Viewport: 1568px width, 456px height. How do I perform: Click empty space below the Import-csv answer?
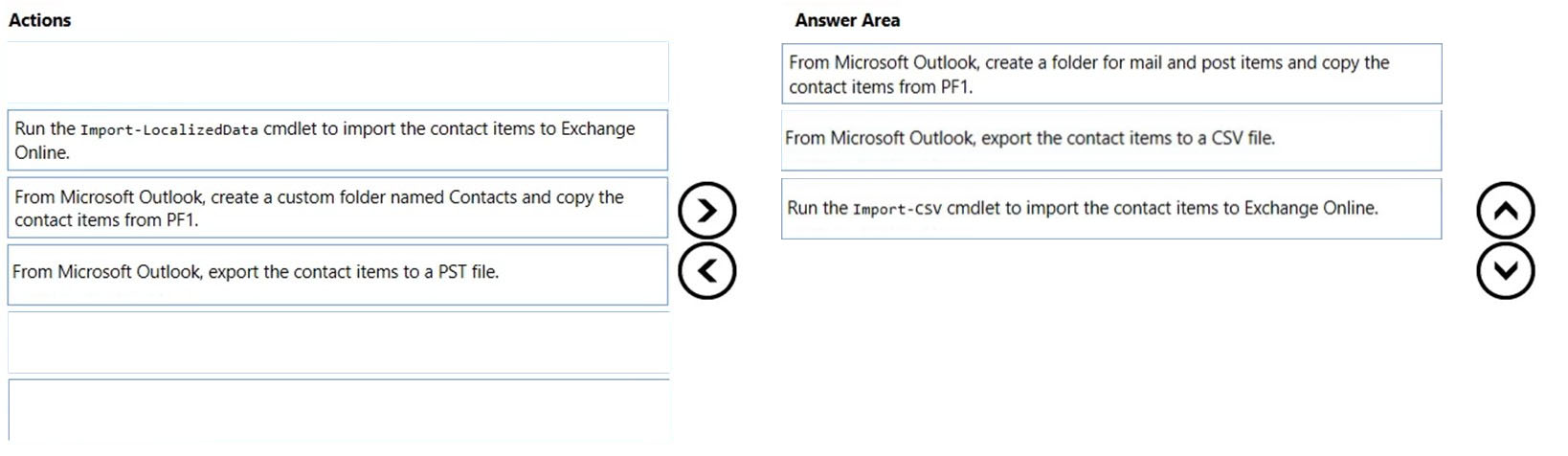[x=1111, y=345]
